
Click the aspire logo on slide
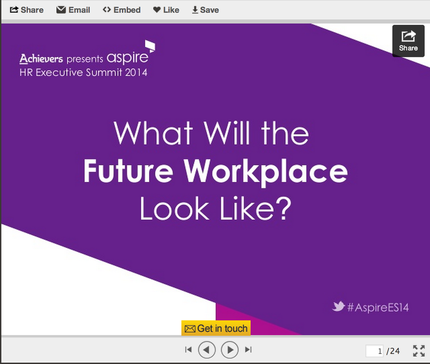coord(131,53)
